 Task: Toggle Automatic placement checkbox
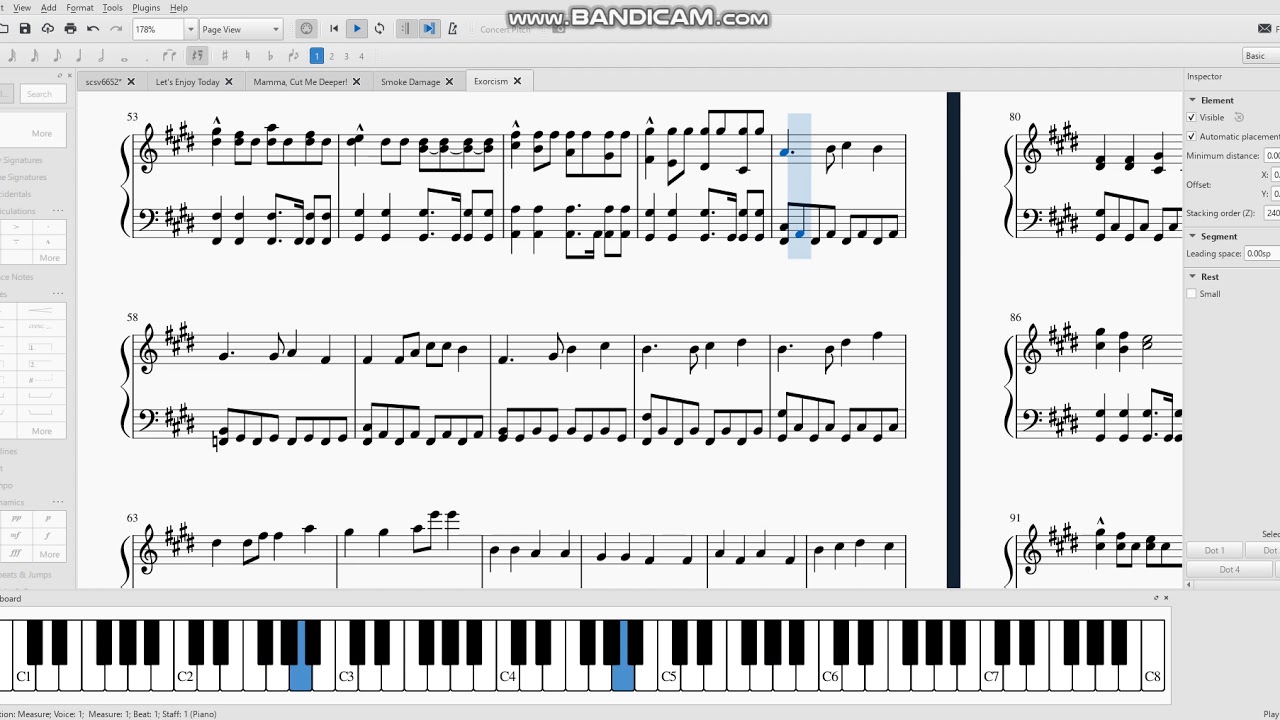pos(1191,136)
